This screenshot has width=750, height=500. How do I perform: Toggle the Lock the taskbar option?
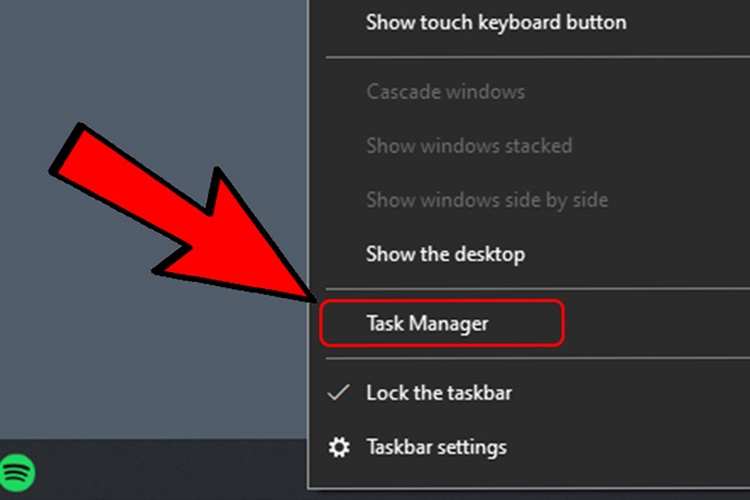coord(439,393)
